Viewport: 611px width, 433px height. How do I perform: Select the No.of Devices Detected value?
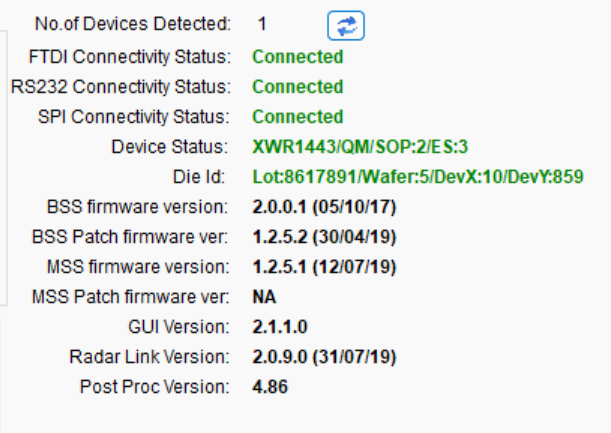point(262,24)
